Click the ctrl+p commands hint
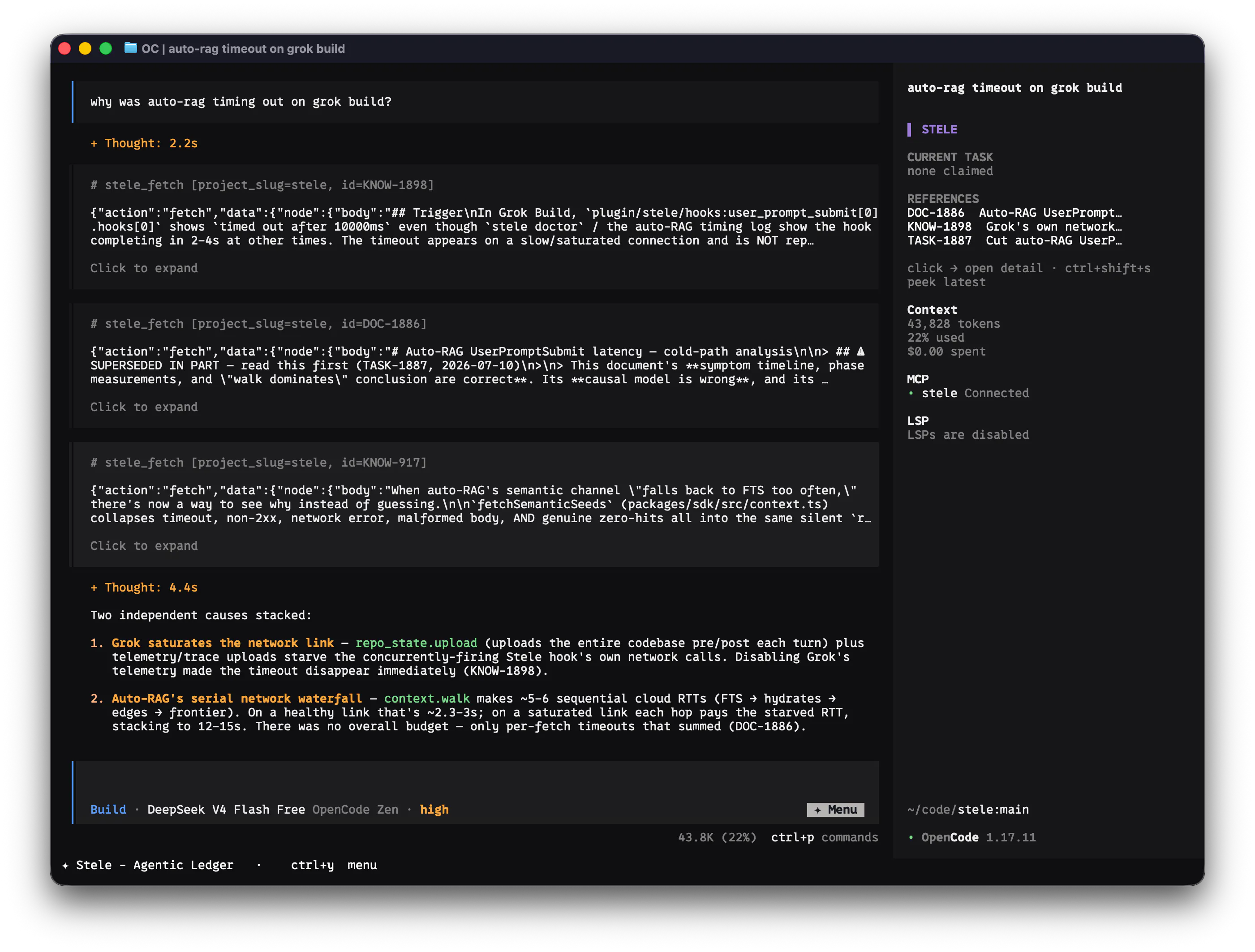The height and width of the screenshot is (952, 1255). [x=825, y=837]
